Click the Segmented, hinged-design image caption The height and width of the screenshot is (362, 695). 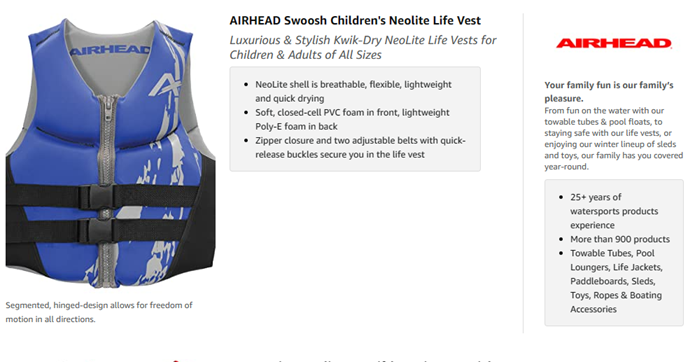pyautogui.click(x=99, y=312)
